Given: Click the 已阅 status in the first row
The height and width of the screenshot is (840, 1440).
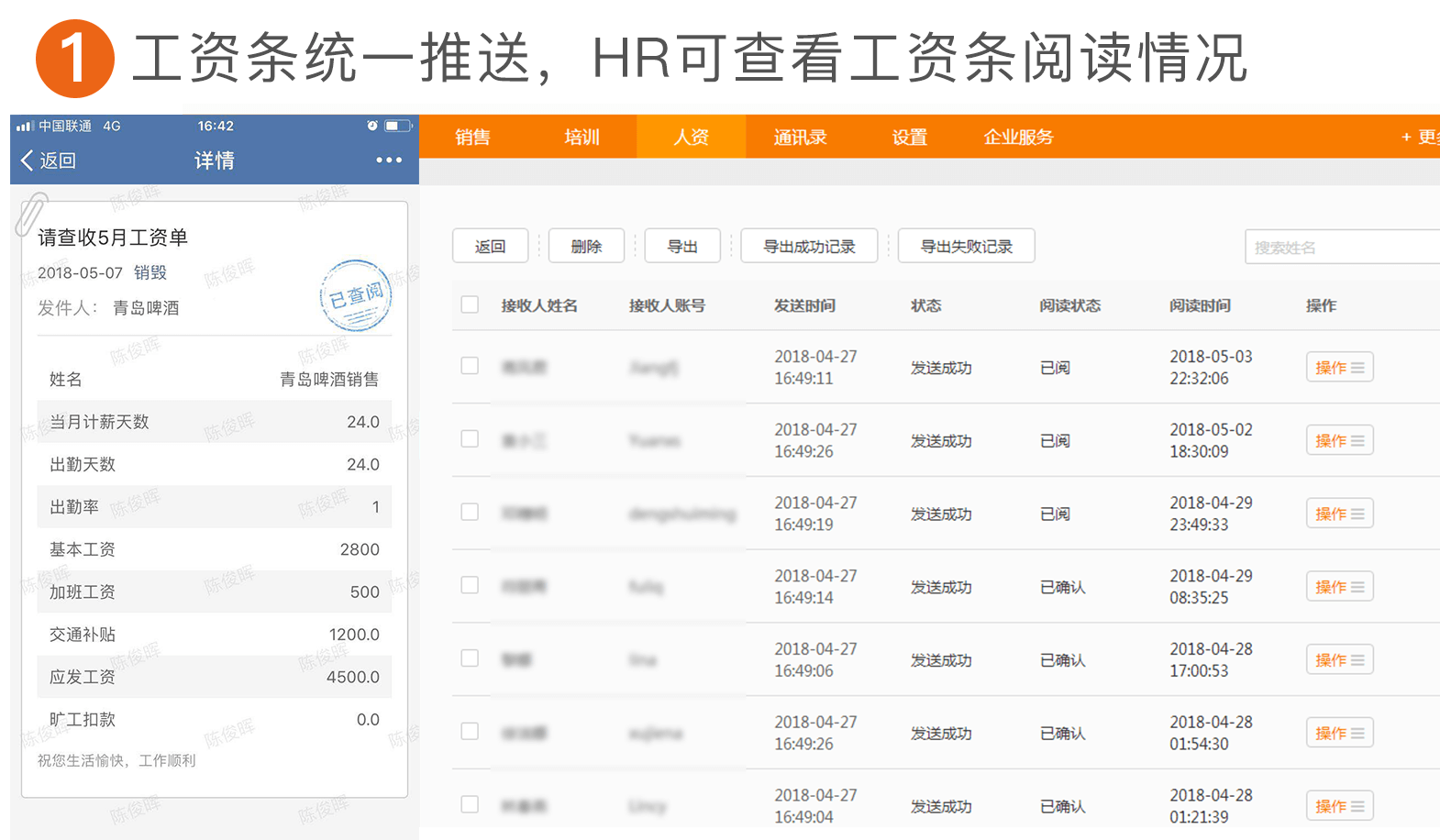Looking at the screenshot, I should (x=1055, y=368).
